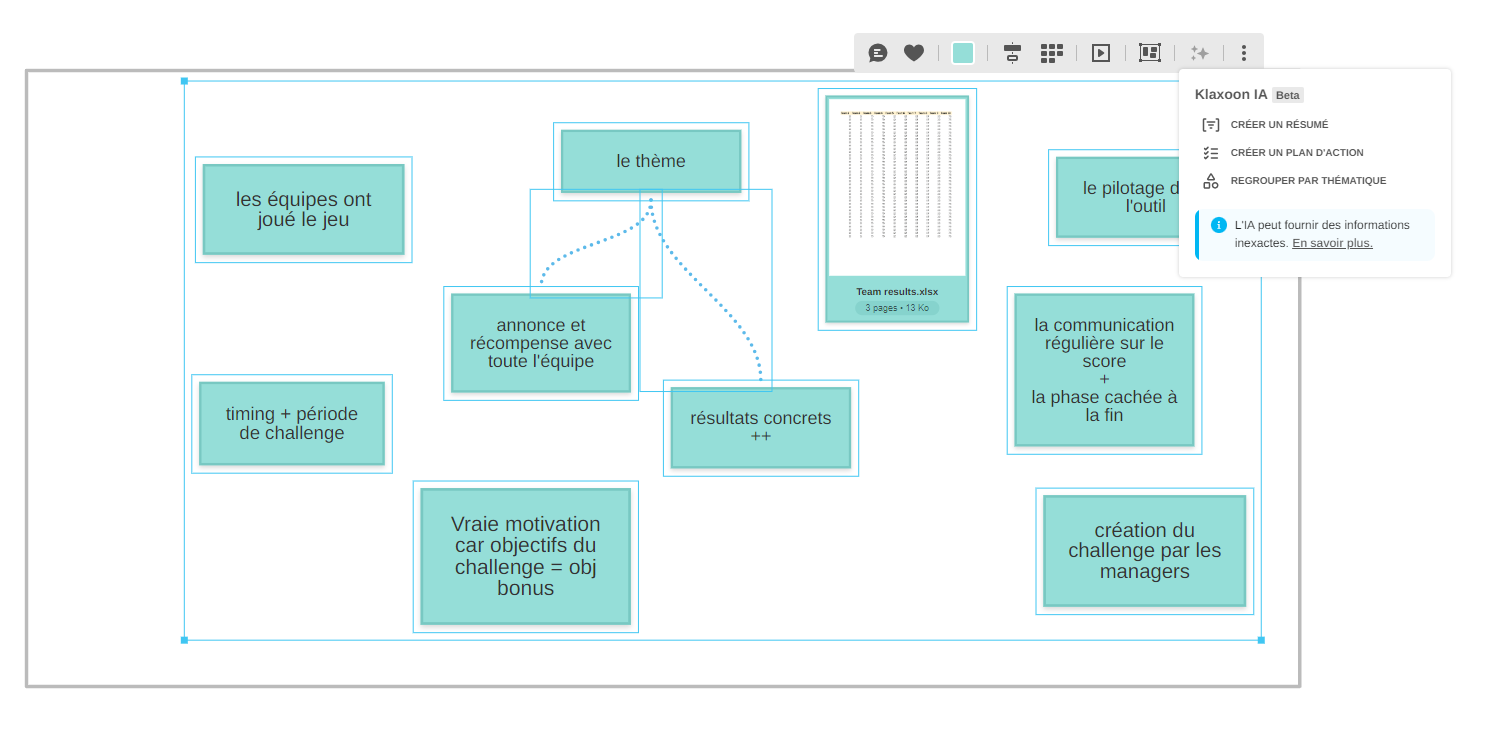Open the three-dot more options menu
This screenshot has width=1499, height=755.
[1243, 53]
